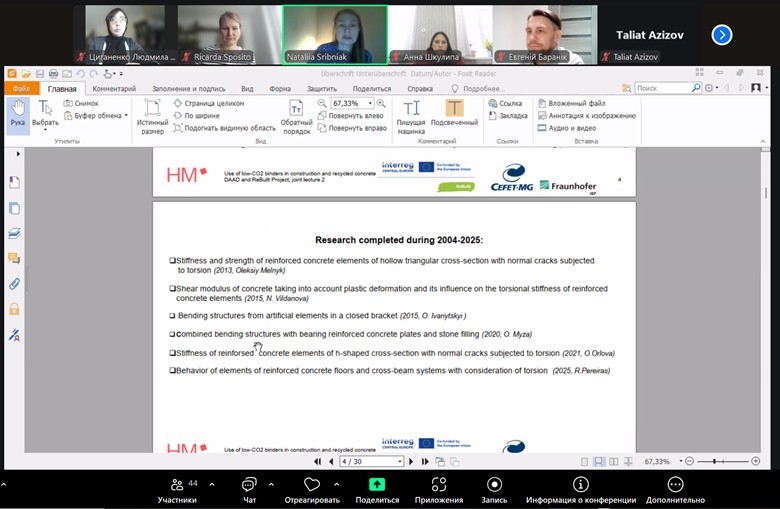Click the Zoom Share (Поделиться) green icon
The image size is (780, 509).
(377, 485)
